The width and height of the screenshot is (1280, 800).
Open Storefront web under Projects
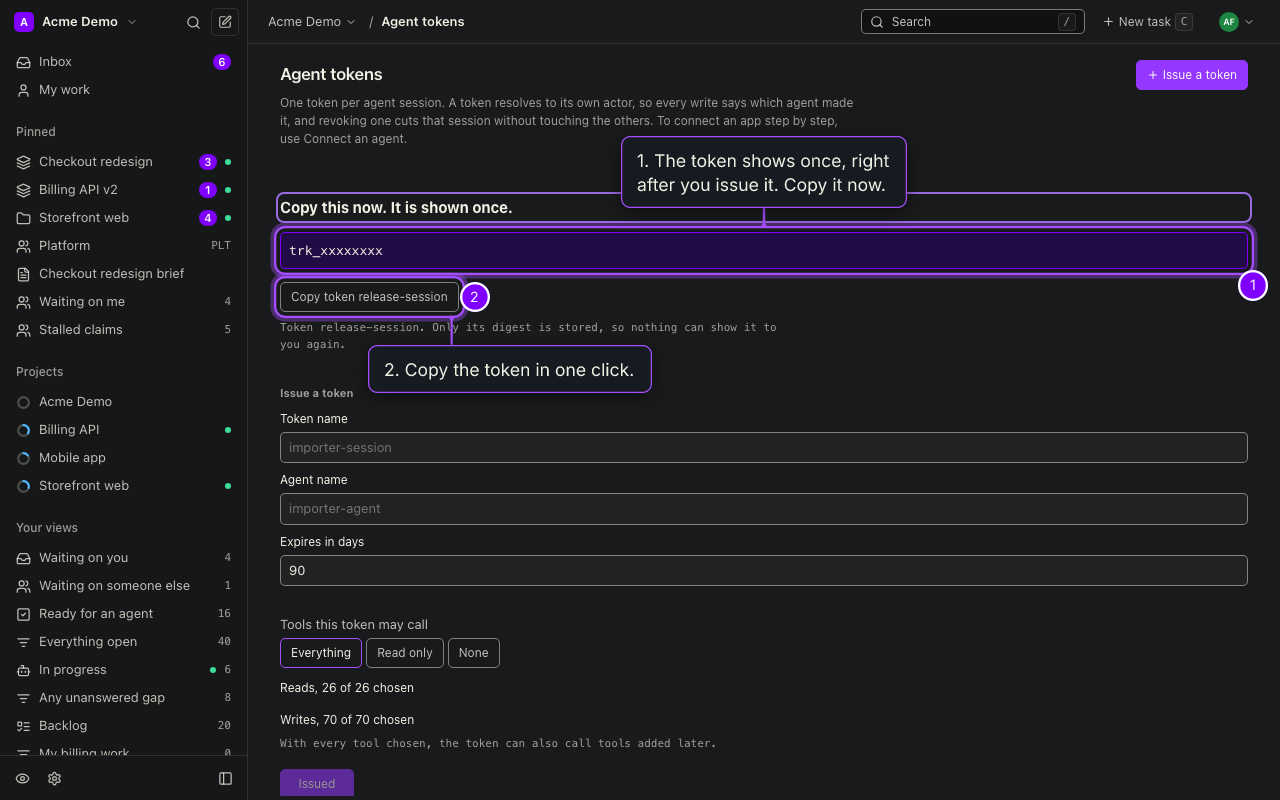[x=124, y=486]
